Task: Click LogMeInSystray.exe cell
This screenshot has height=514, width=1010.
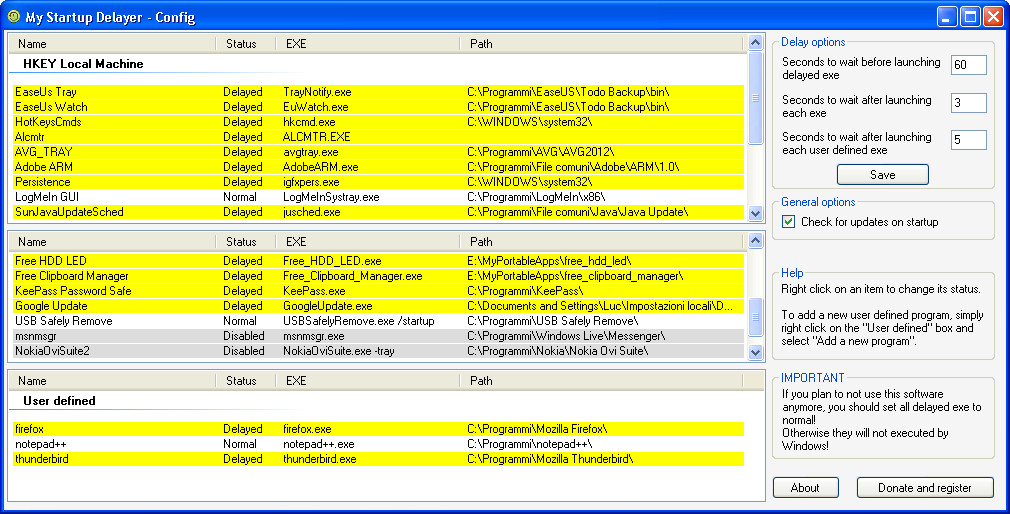Action: (331, 196)
